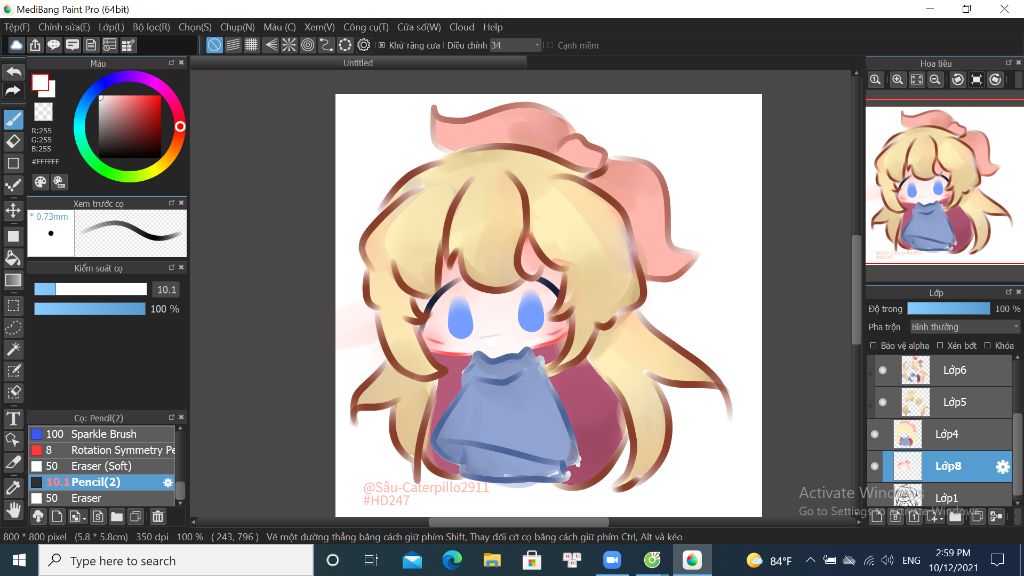Viewport: 1024px width, 576px height.
Task: Switch to the Untitled canvas tab
Action: point(358,63)
